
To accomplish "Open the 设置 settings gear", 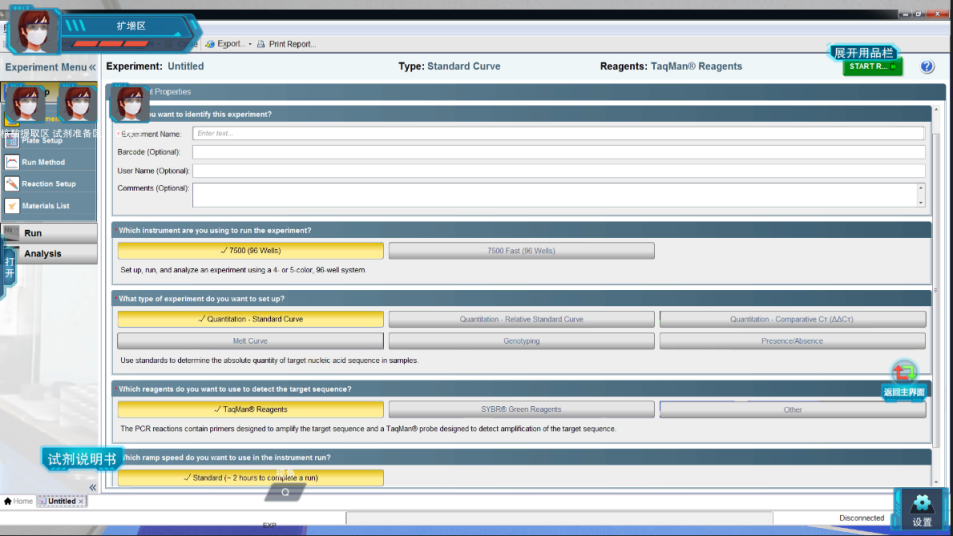I will click(921, 508).
